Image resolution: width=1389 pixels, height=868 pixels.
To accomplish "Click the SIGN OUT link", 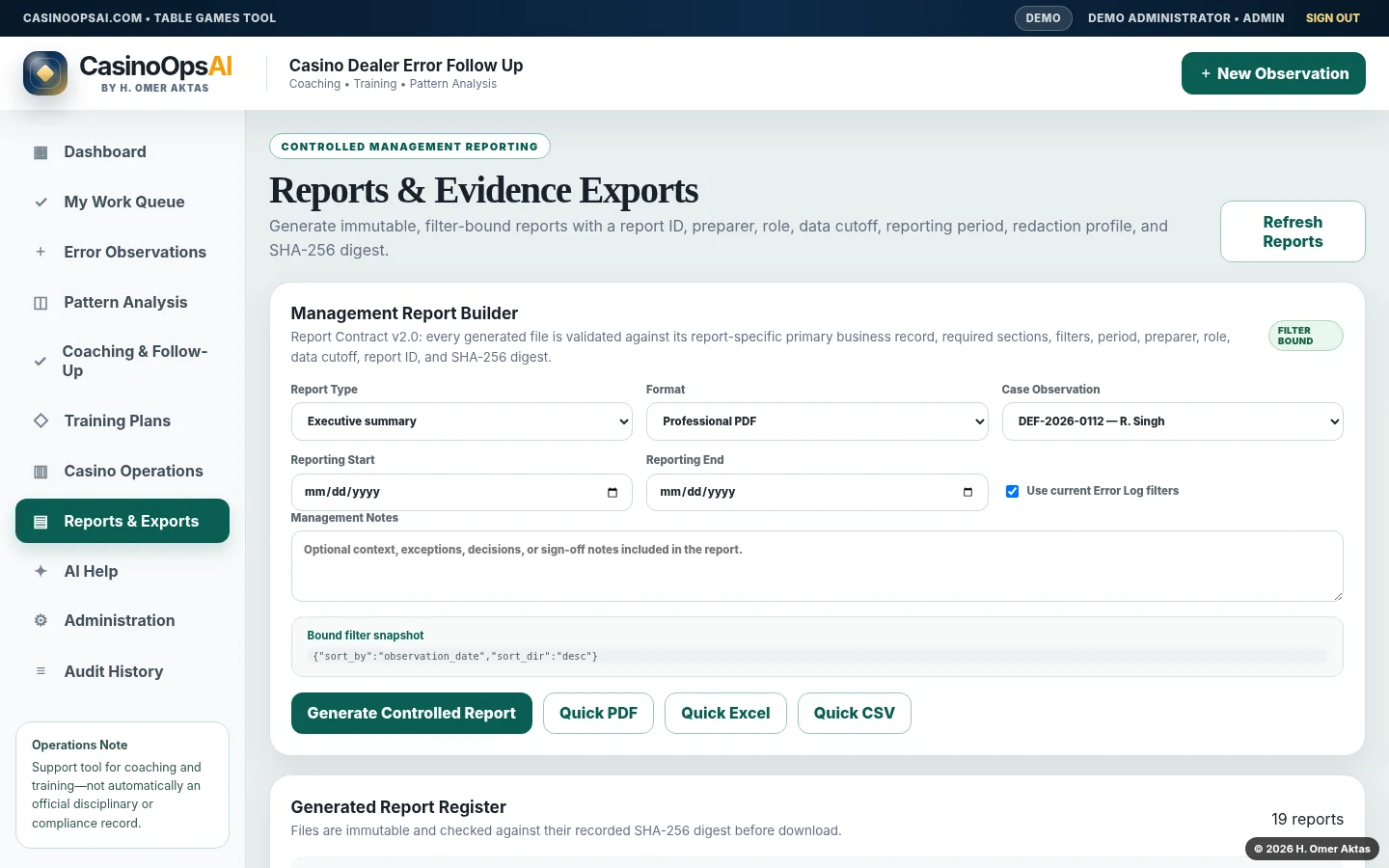I will point(1333,18).
